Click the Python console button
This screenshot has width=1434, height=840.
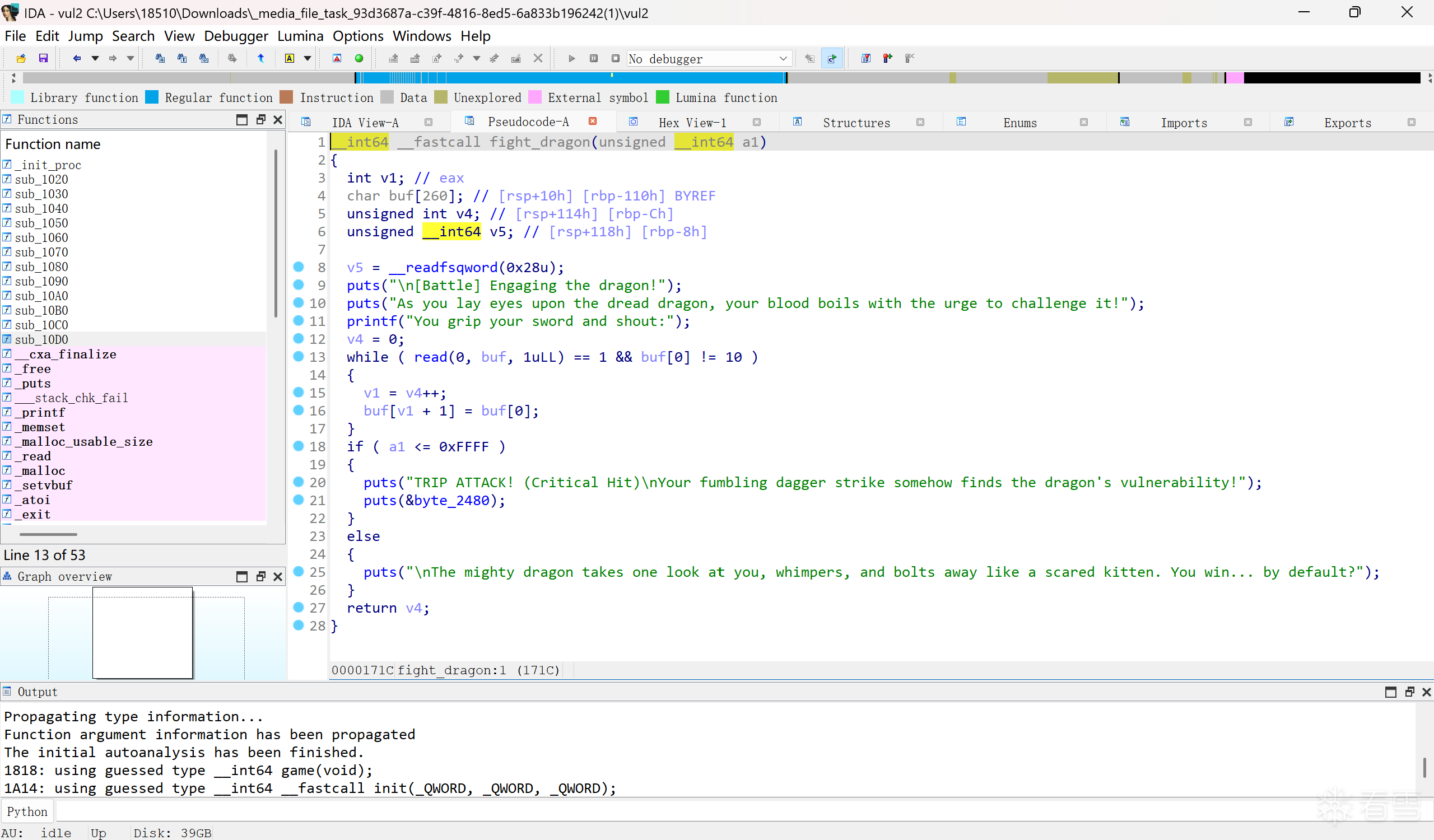27,811
